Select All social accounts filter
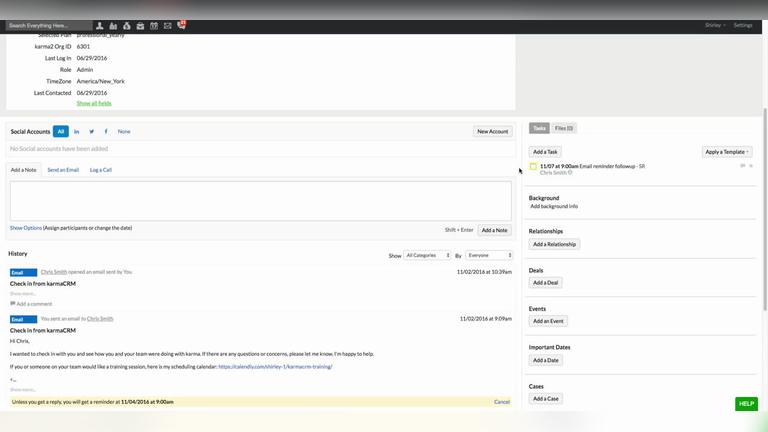 pos(61,131)
